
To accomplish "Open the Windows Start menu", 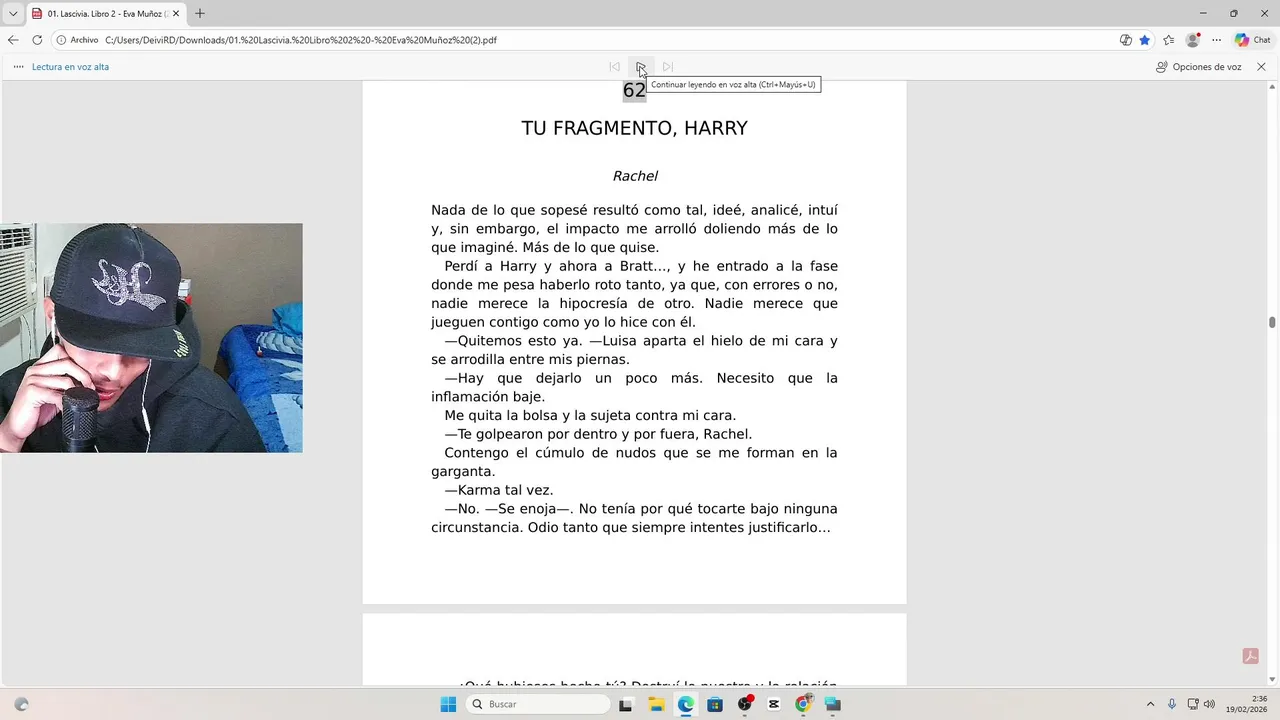I will [x=448, y=704].
